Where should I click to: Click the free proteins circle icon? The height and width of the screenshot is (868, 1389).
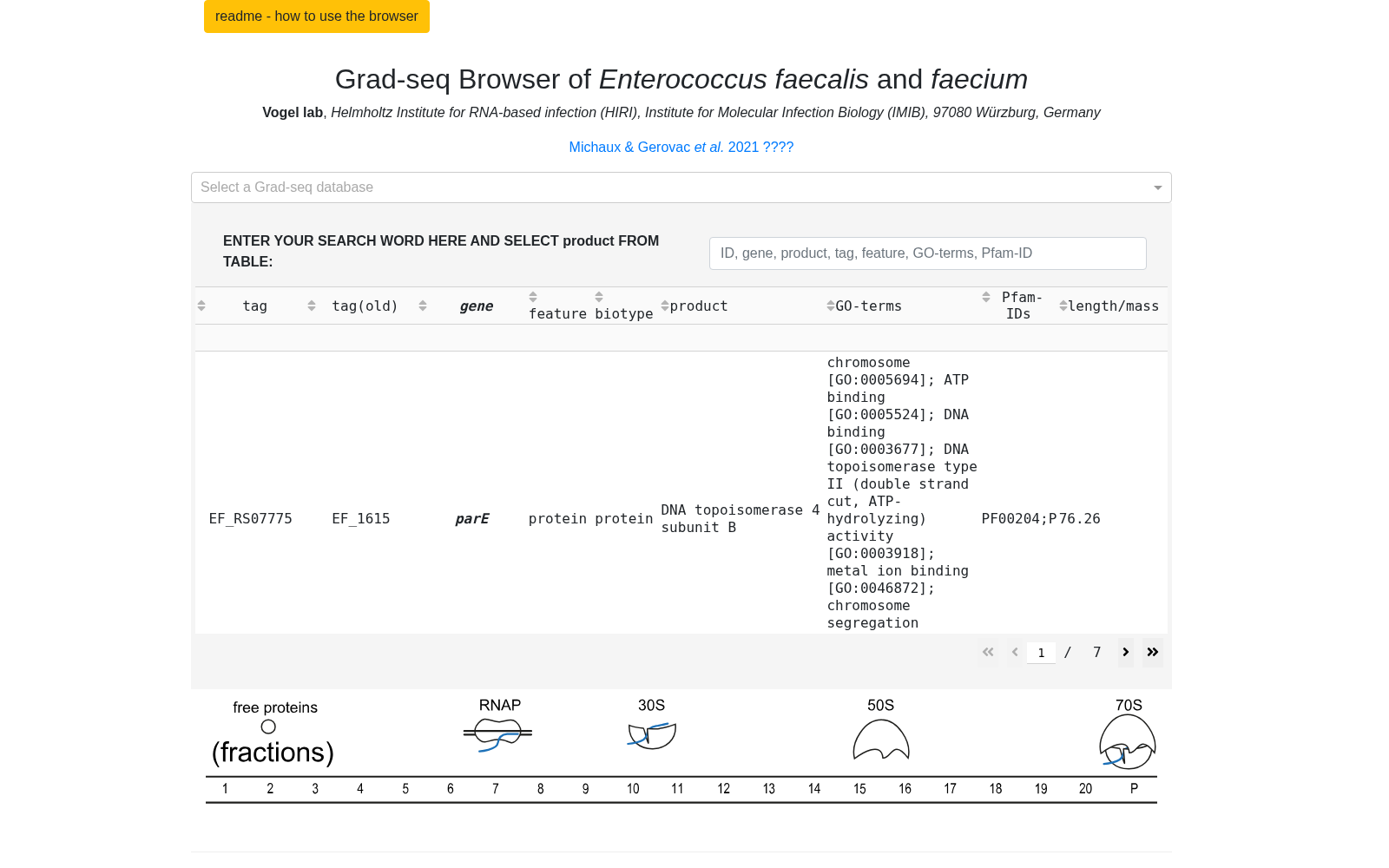click(x=268, y=727)
